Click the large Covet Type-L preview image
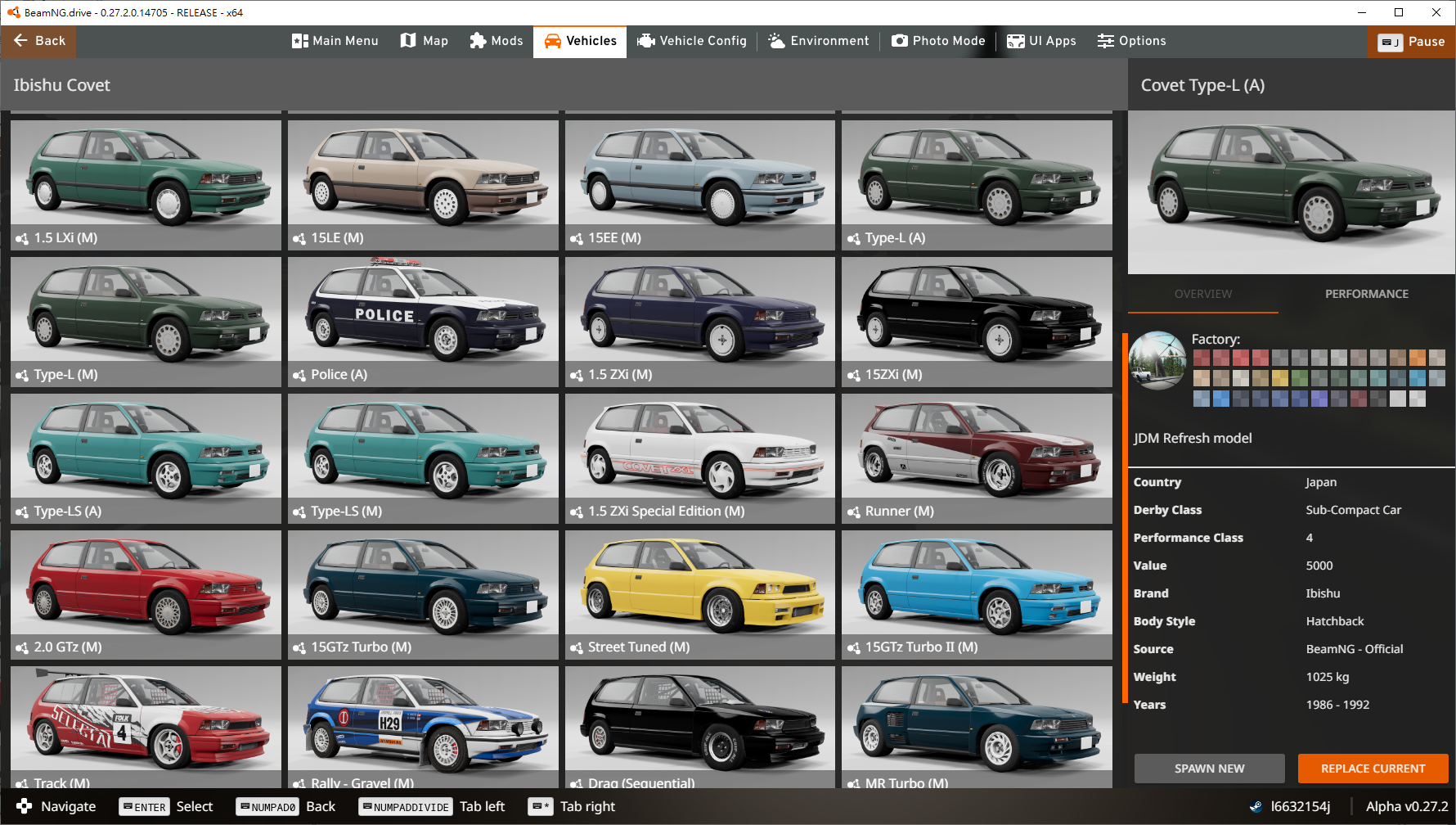 click(x=1292, y=192)
